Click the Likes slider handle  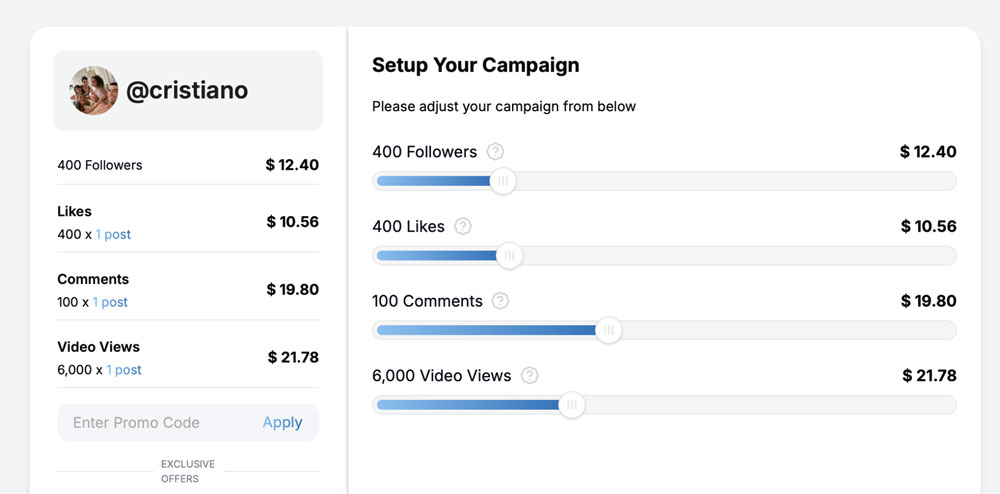click(x=509, y=256)
